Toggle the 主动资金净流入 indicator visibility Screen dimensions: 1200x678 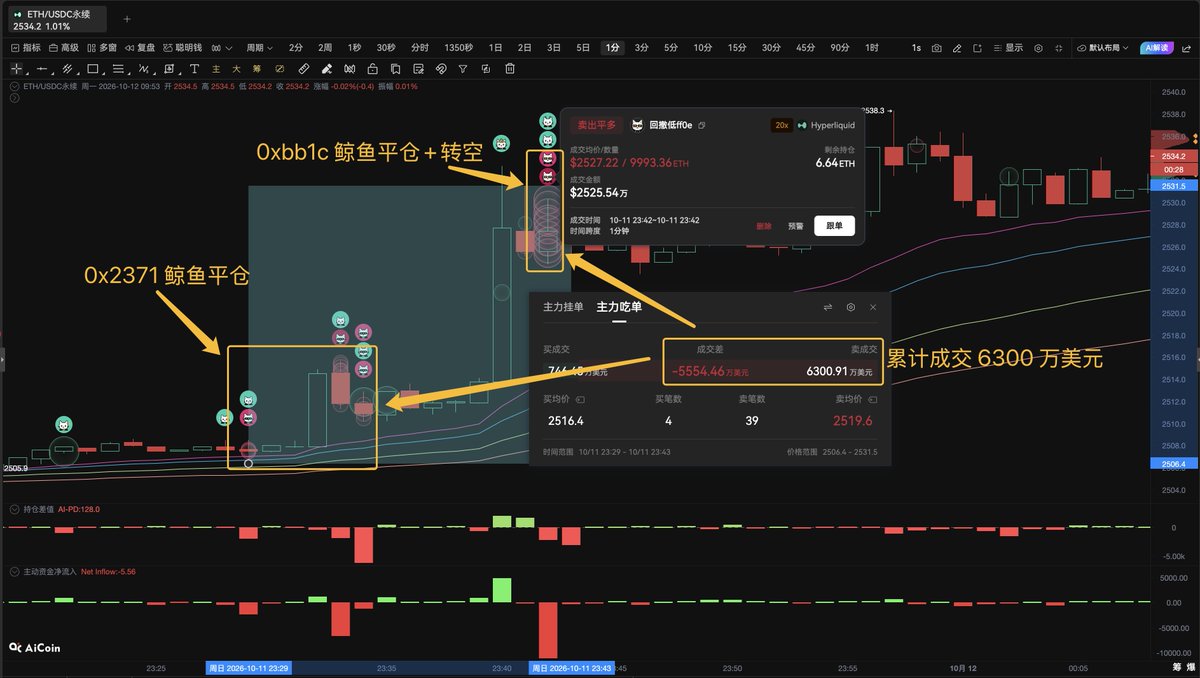point(13,572)
